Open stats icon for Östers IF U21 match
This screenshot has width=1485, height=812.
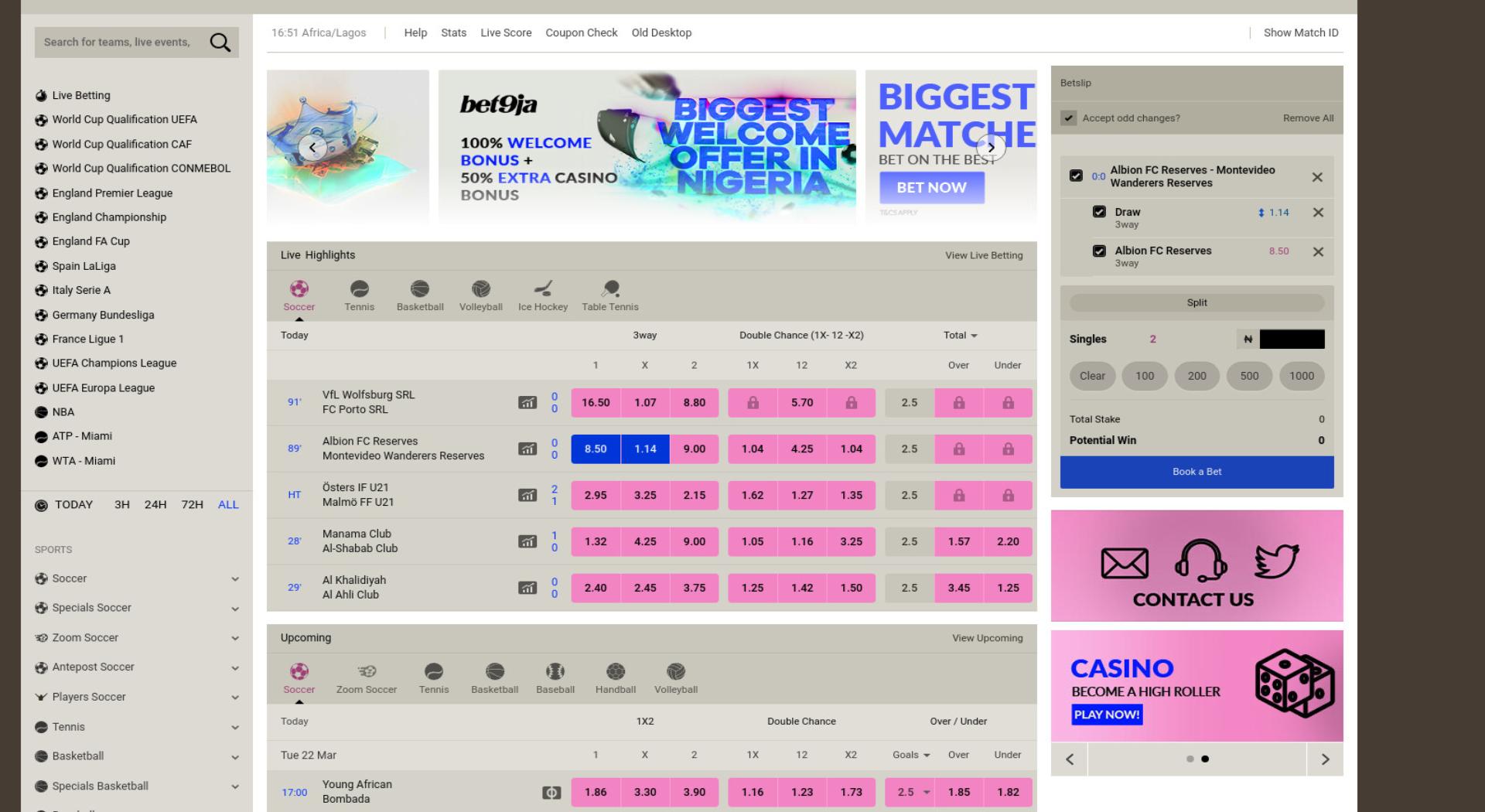tap(527, 495)
